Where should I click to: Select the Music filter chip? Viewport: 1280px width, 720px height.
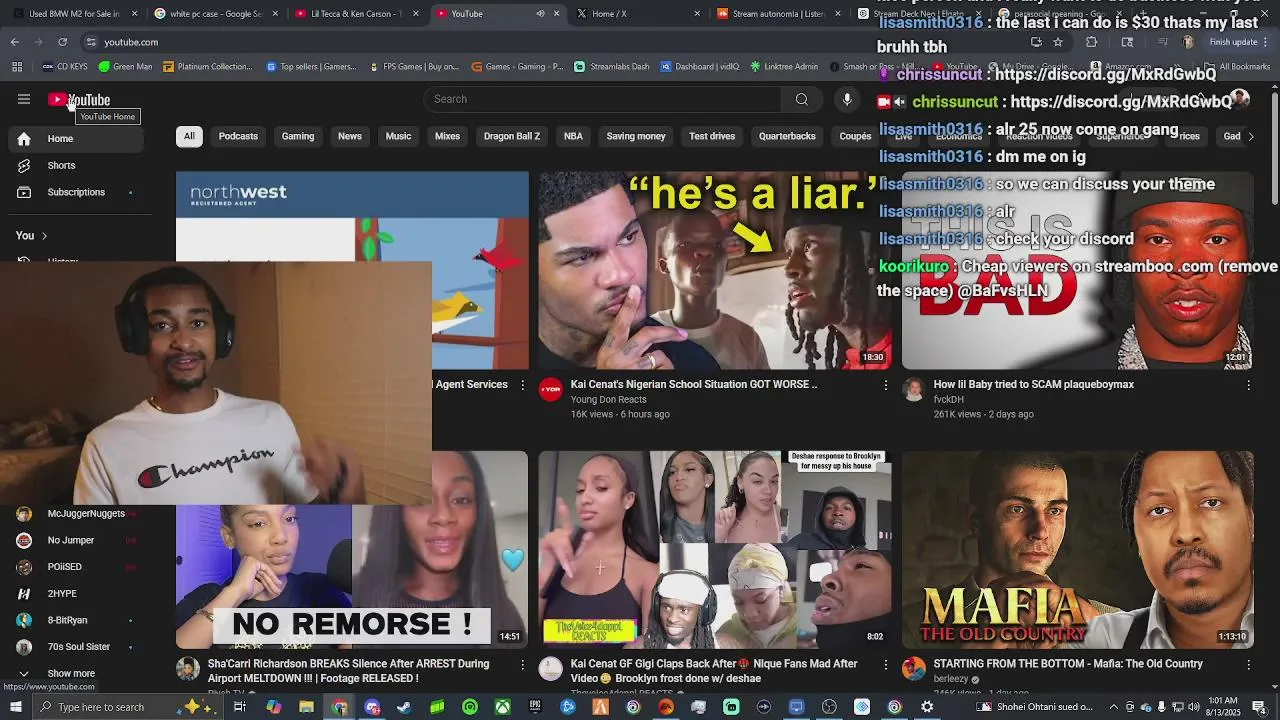(398, 136)
